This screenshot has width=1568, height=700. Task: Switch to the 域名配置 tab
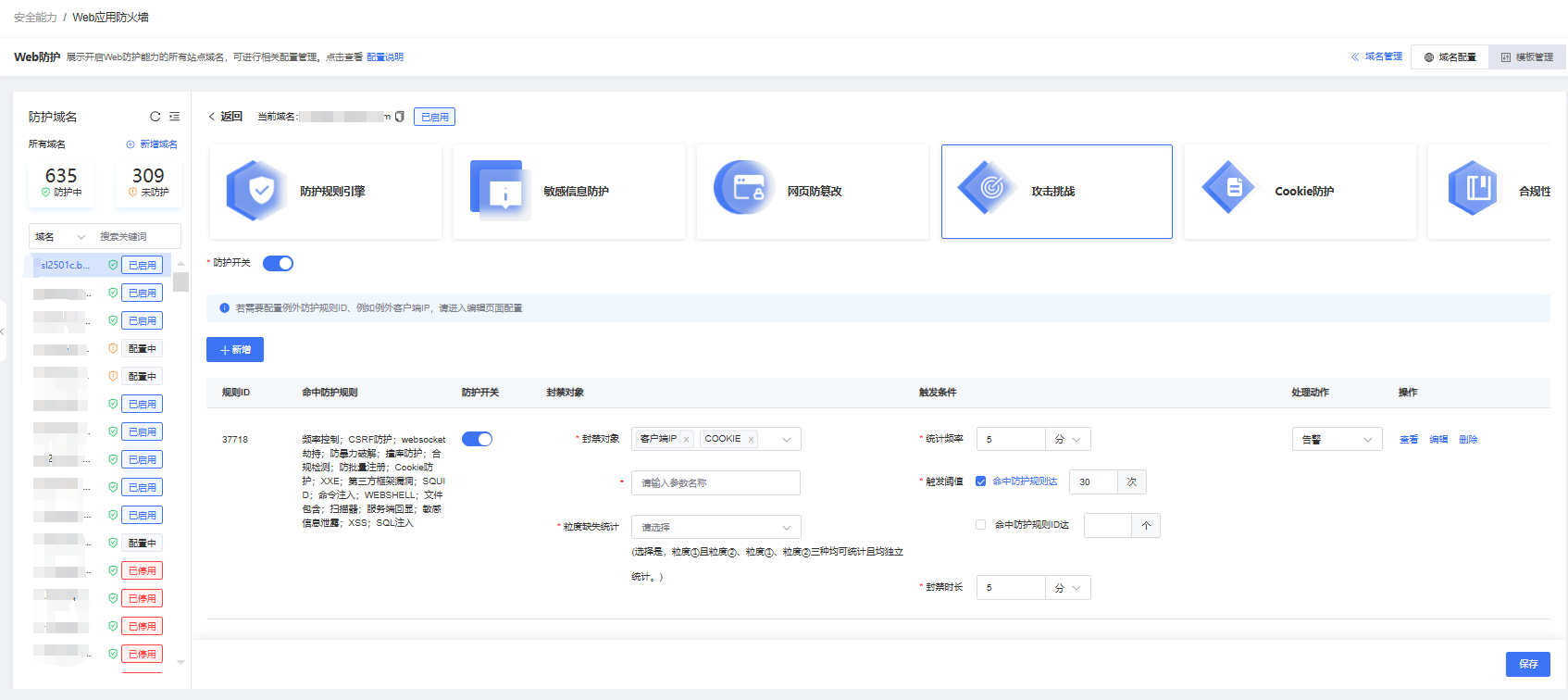(x=1450, y=57)
